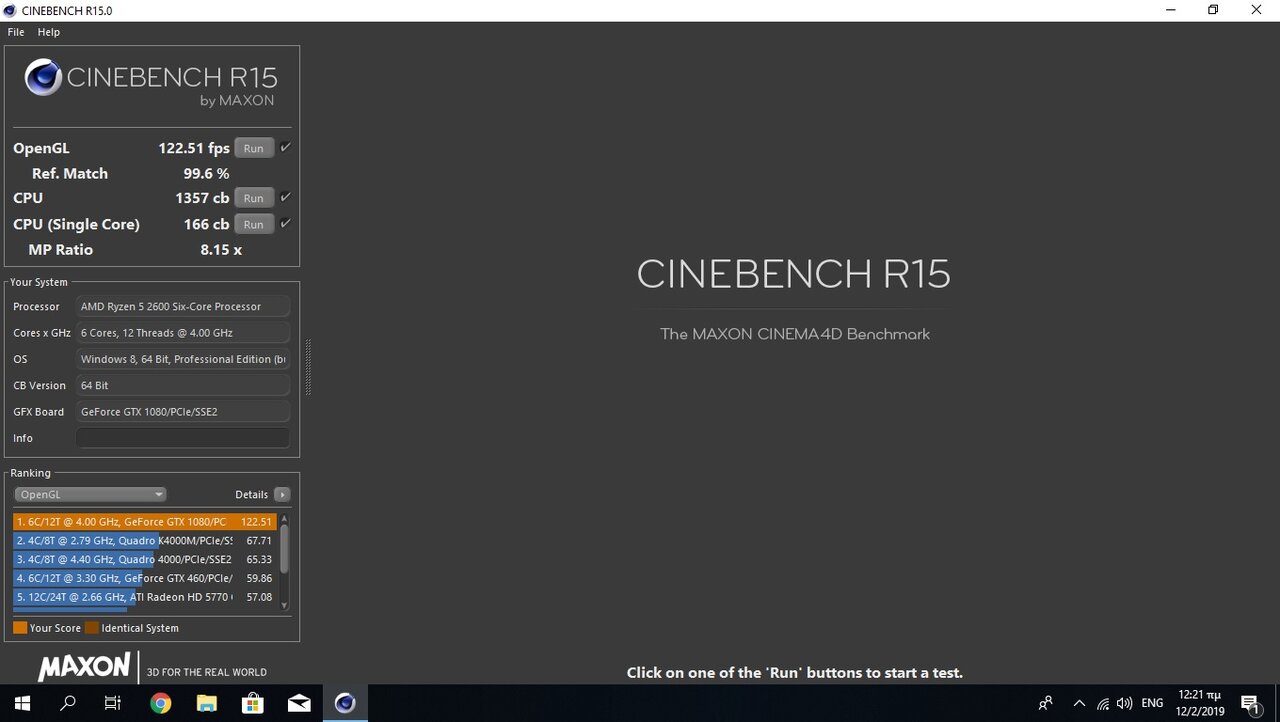Click the GFX Board value

(x=183, y=412)
